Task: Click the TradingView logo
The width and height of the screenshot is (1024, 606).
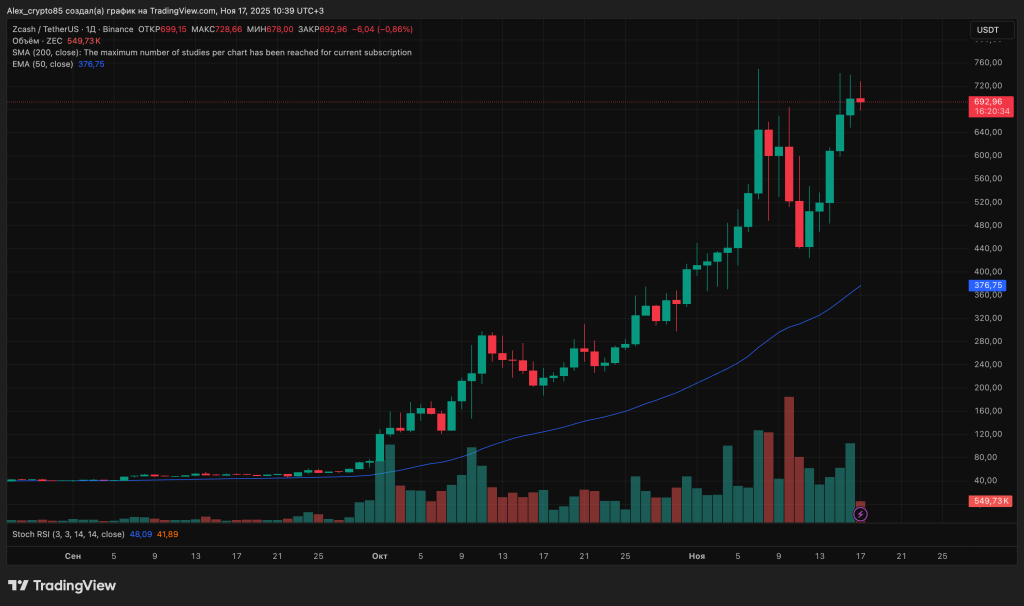Action: pyautogui.click(x=62, y=585)
